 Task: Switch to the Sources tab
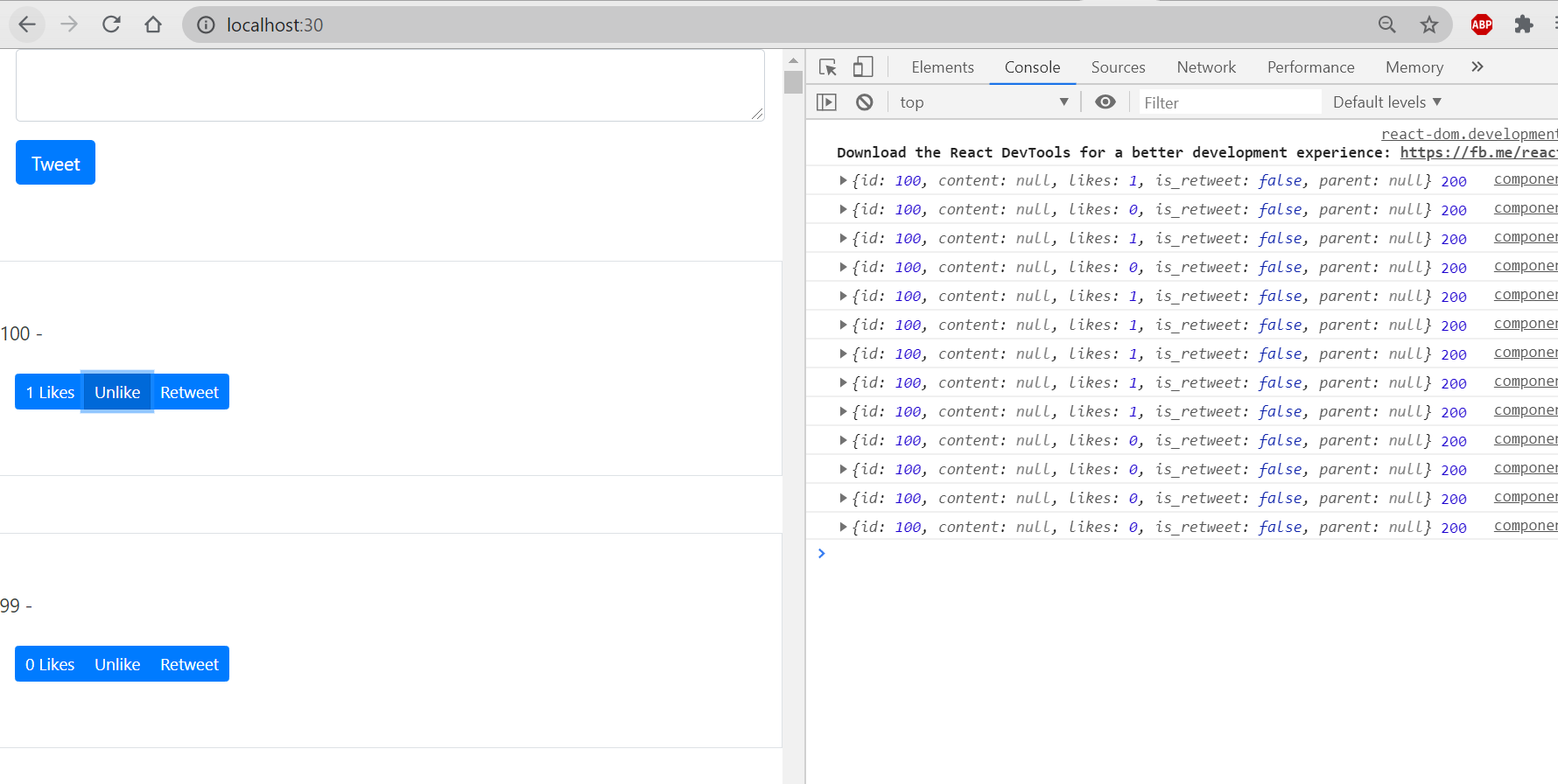tap(1118, 67)
